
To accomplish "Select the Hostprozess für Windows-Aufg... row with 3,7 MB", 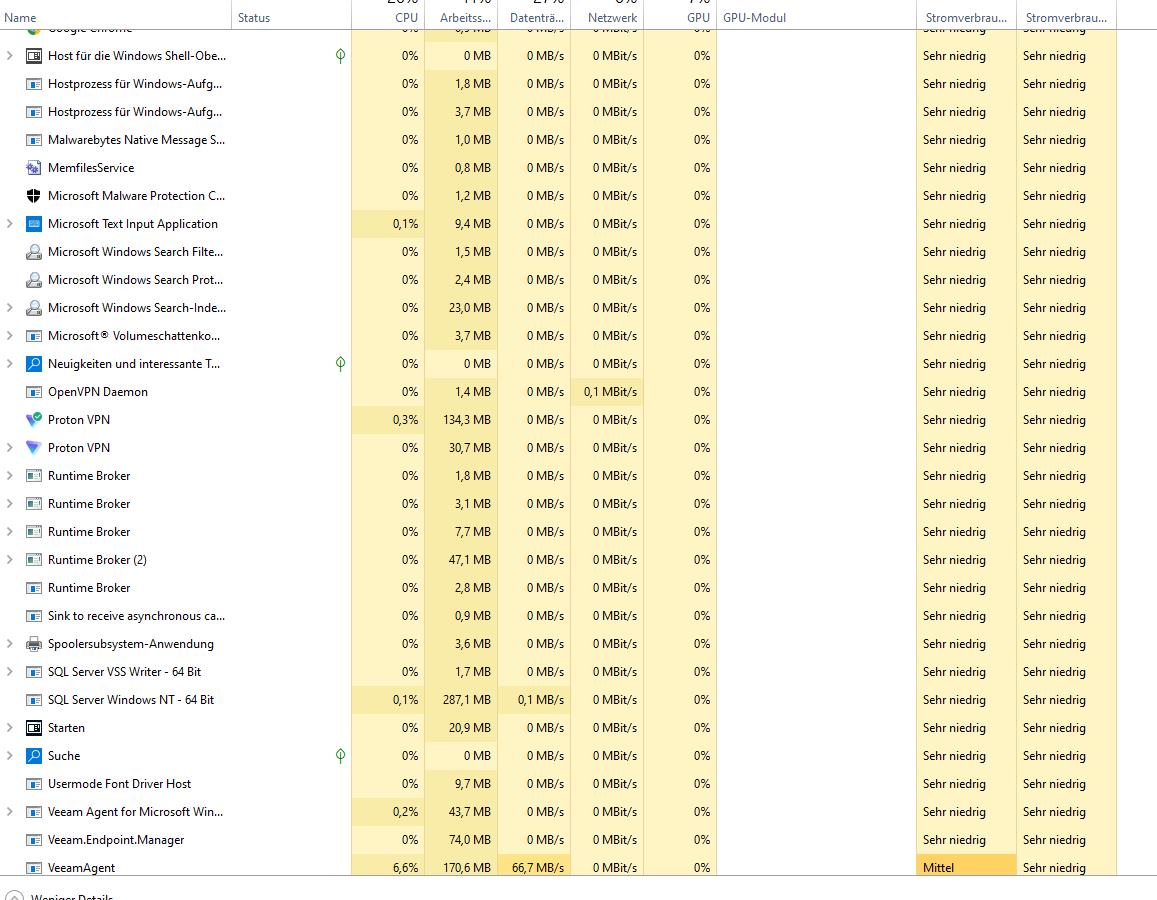I will pyautogui.click(x=558, y=111).
